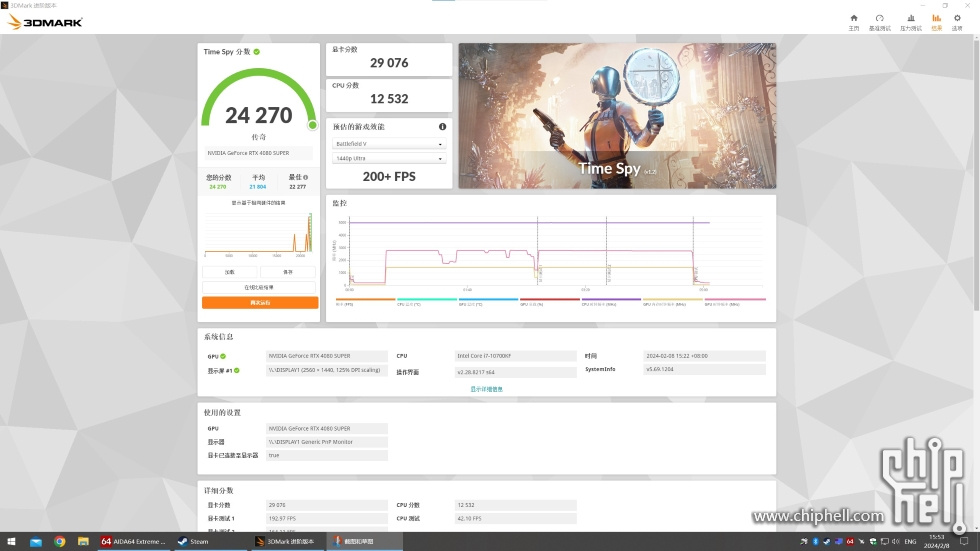This screenshot has width=980, height=551.
Task: Switch to Steam in taskbar
Action: click(x=209, y=542)
